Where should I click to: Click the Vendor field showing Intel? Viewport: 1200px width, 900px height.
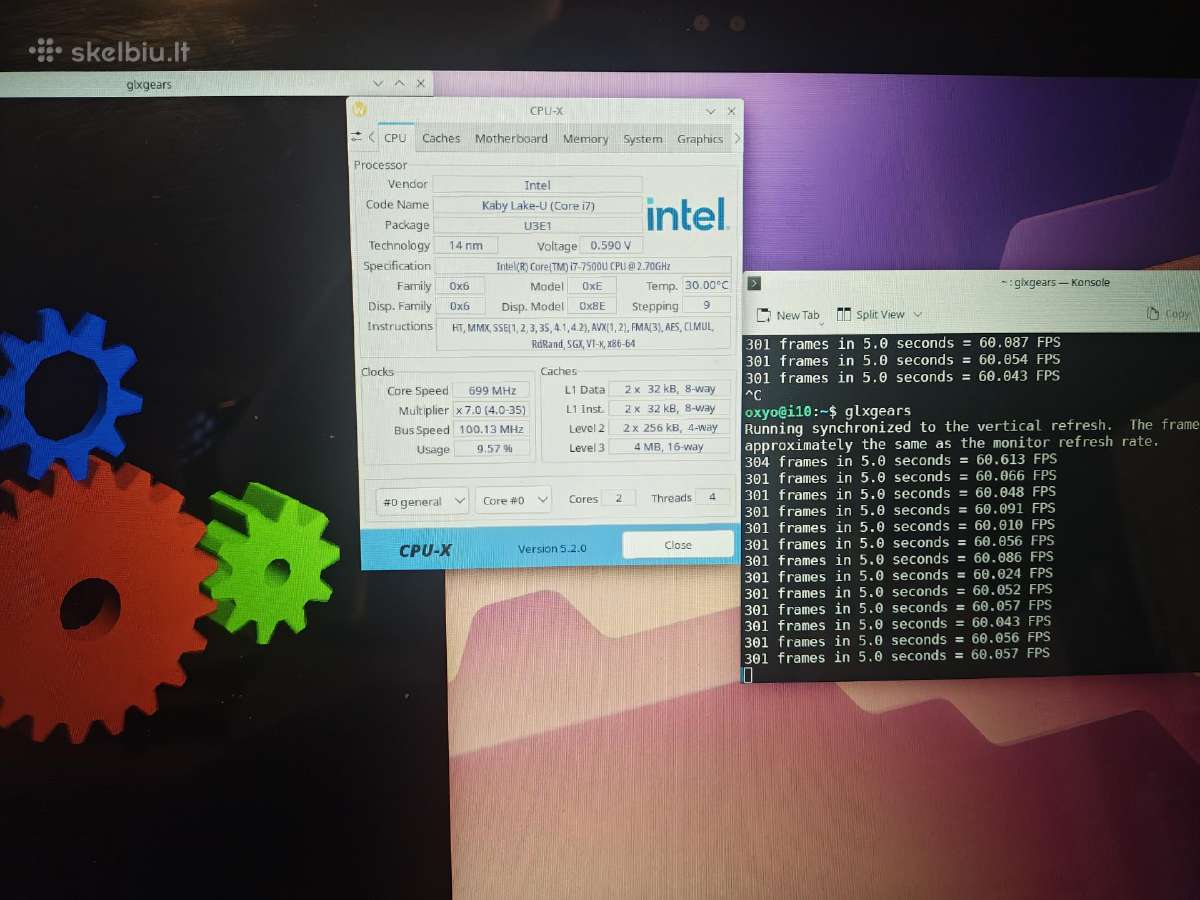coord(537,185)
